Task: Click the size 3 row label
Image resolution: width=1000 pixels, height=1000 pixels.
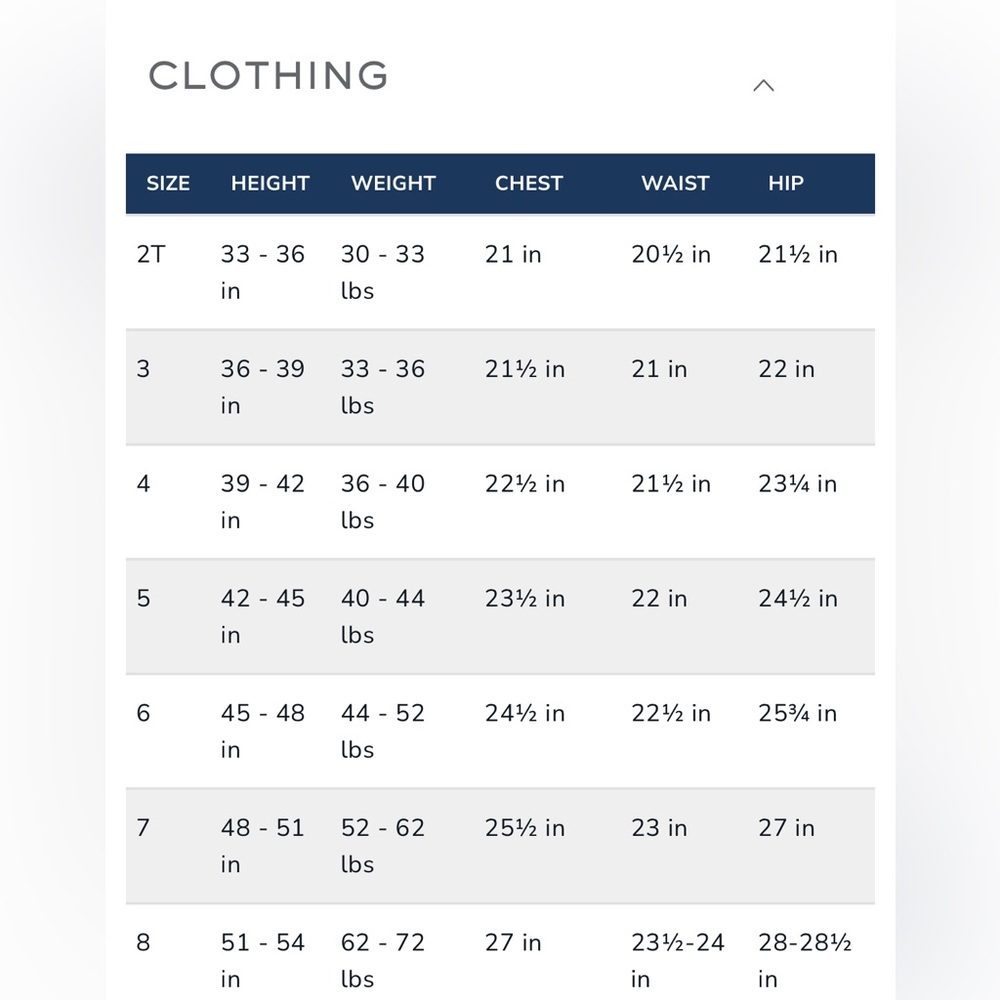Action: click(143, 369)
